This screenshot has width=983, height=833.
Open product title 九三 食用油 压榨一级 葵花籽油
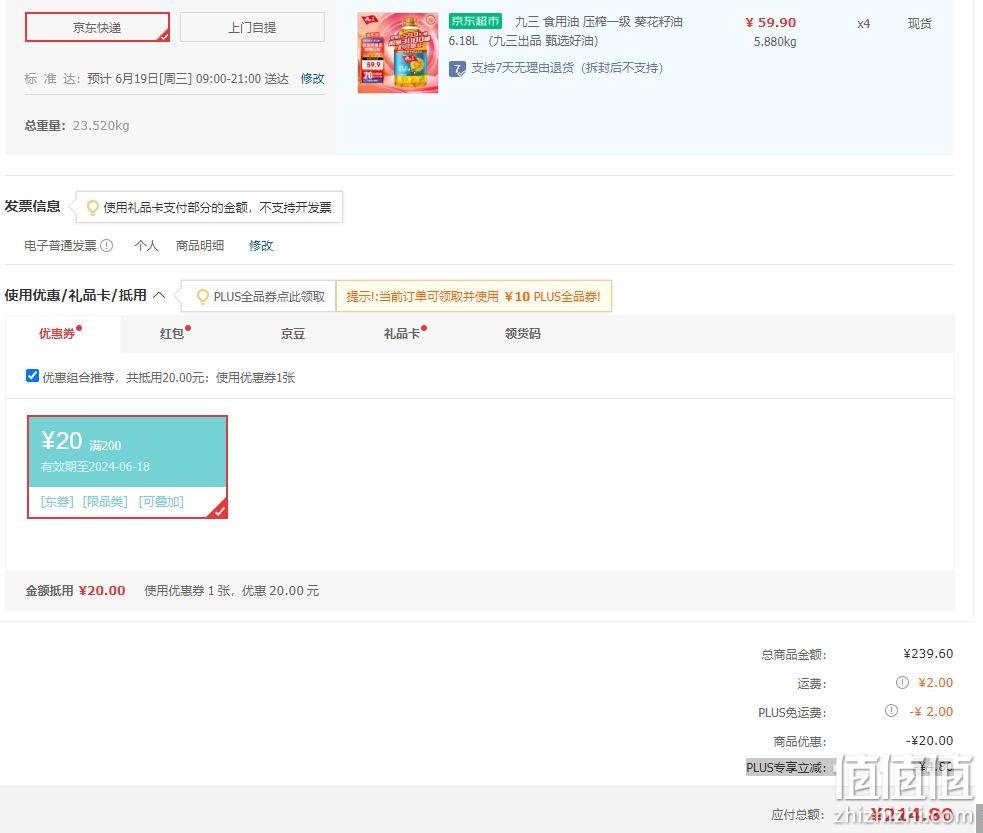click(x=599, y=22)
